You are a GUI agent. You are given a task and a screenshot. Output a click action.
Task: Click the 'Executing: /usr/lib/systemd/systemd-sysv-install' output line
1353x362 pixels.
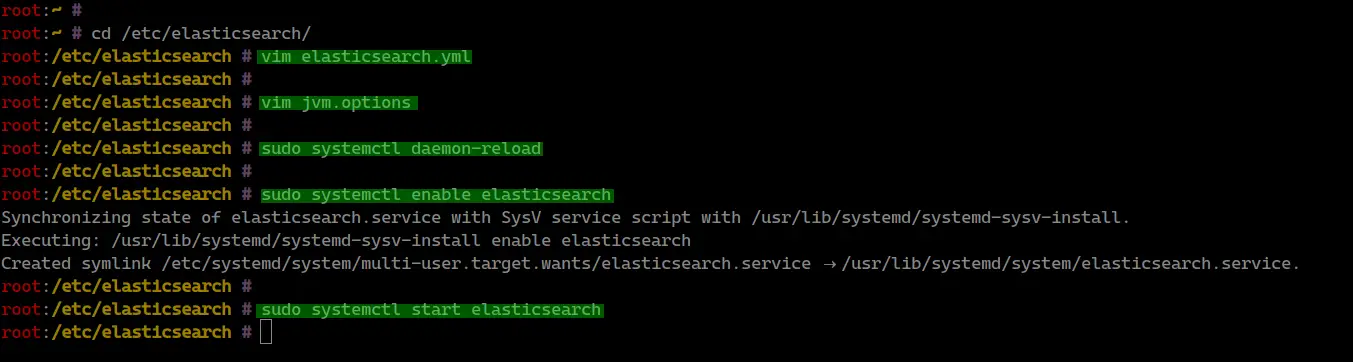pos(346,240)
